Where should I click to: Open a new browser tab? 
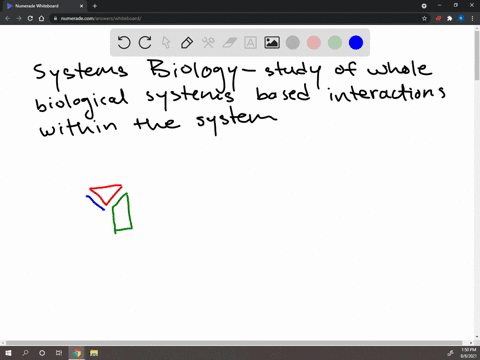(95, 6)
